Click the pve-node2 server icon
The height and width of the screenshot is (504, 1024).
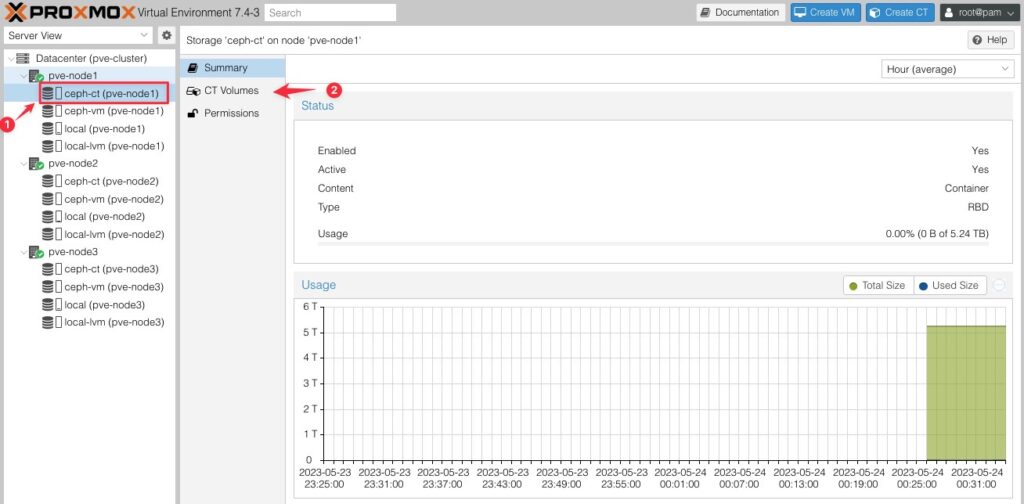37,164
